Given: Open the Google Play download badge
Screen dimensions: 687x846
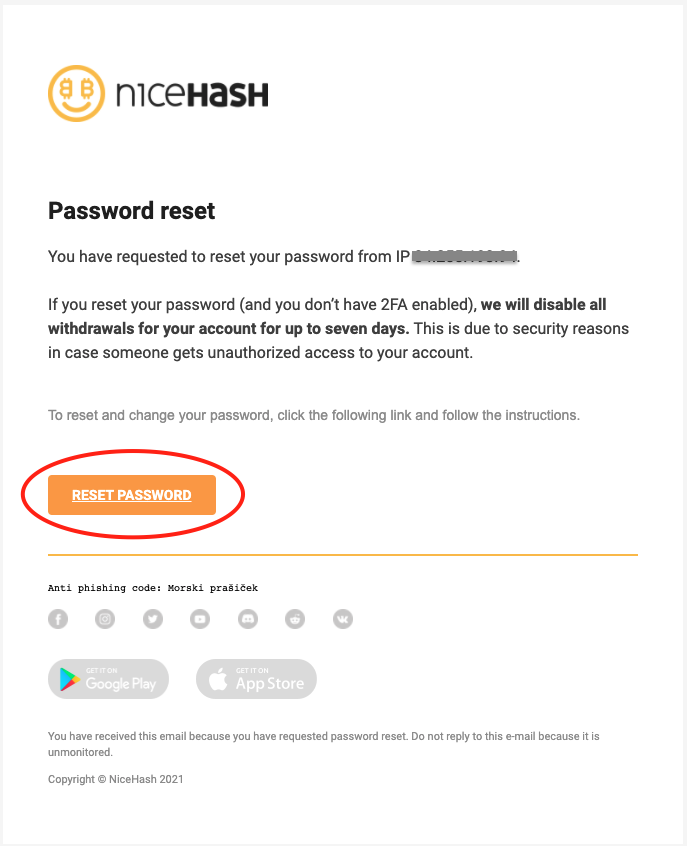Looking at the screenshot, I should click(x=108, y=679).
